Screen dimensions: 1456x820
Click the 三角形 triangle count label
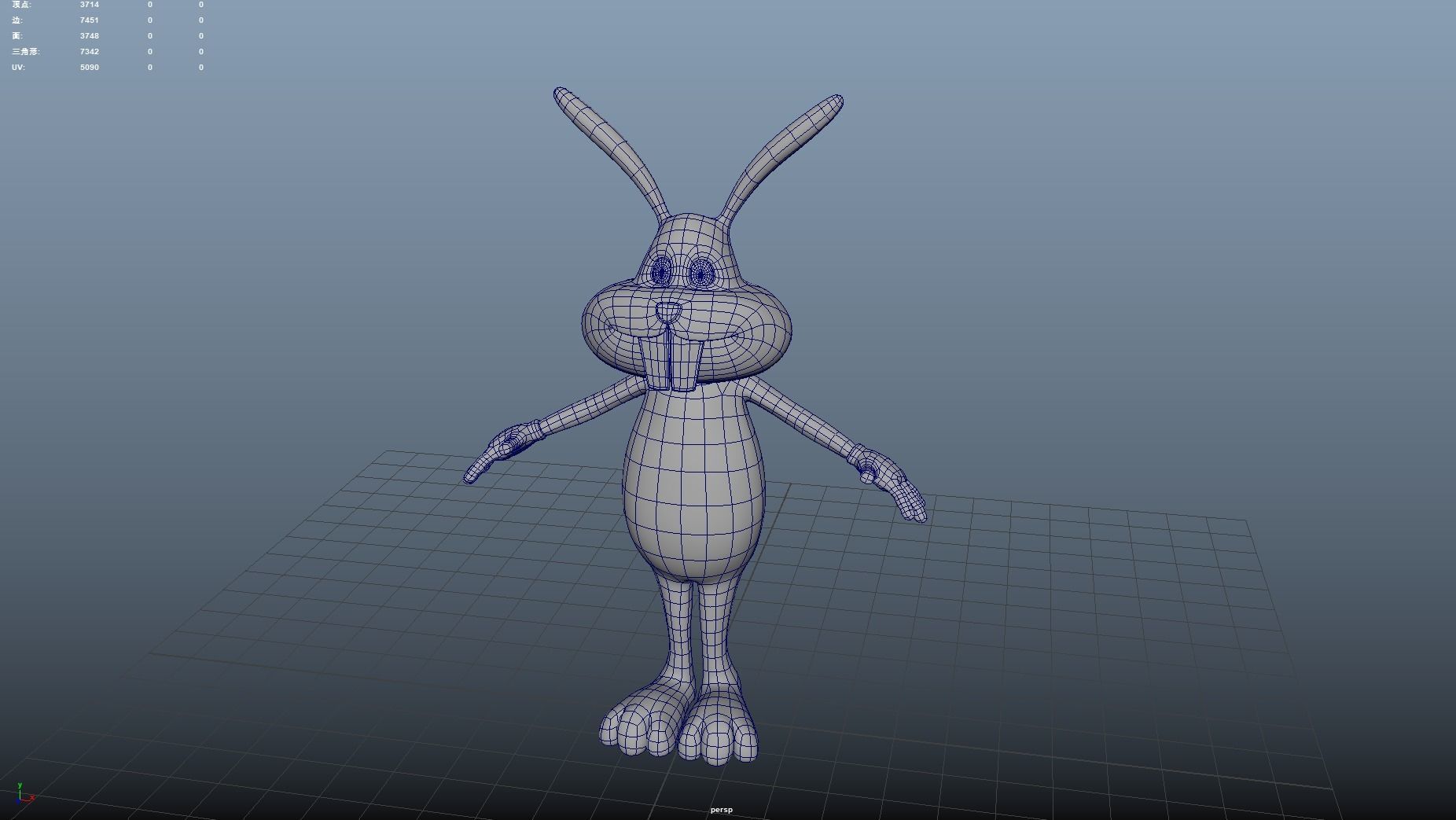pyautogui.click(x=26, y=52)
